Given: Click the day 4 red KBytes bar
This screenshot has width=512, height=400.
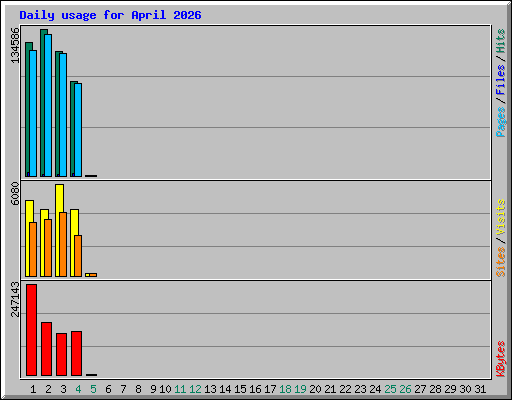Looking at the screenshot, I should pos(76,353).
